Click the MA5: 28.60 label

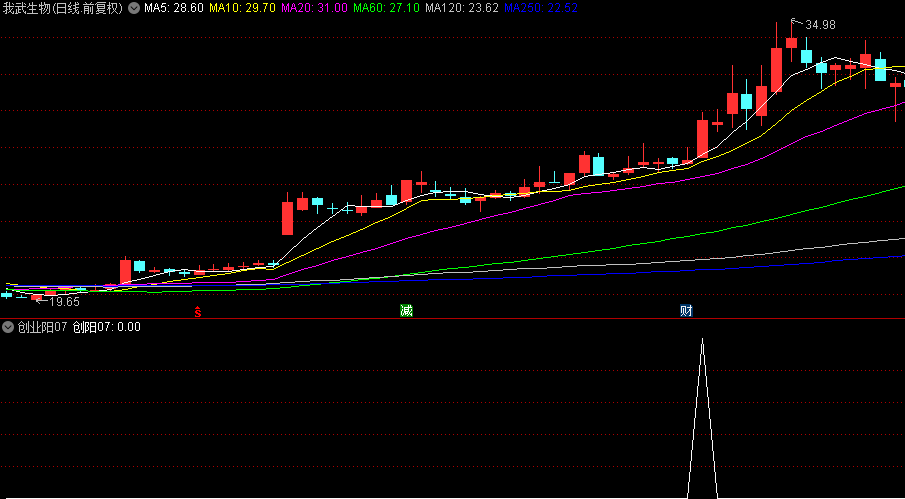174,9
